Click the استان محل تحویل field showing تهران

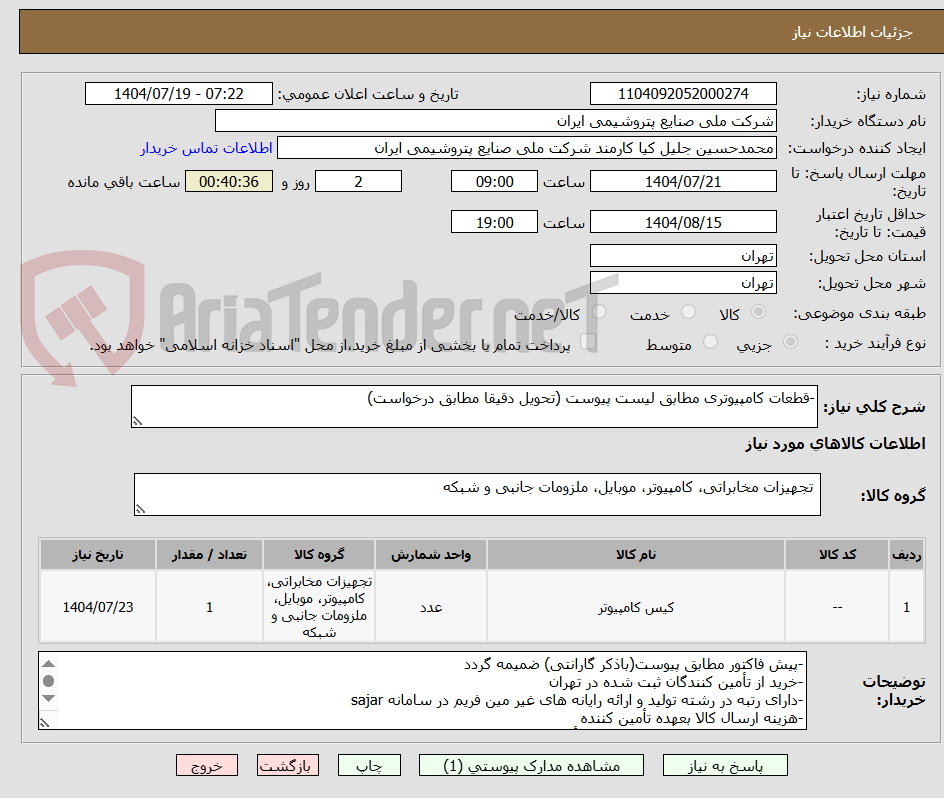click(683, 255)
